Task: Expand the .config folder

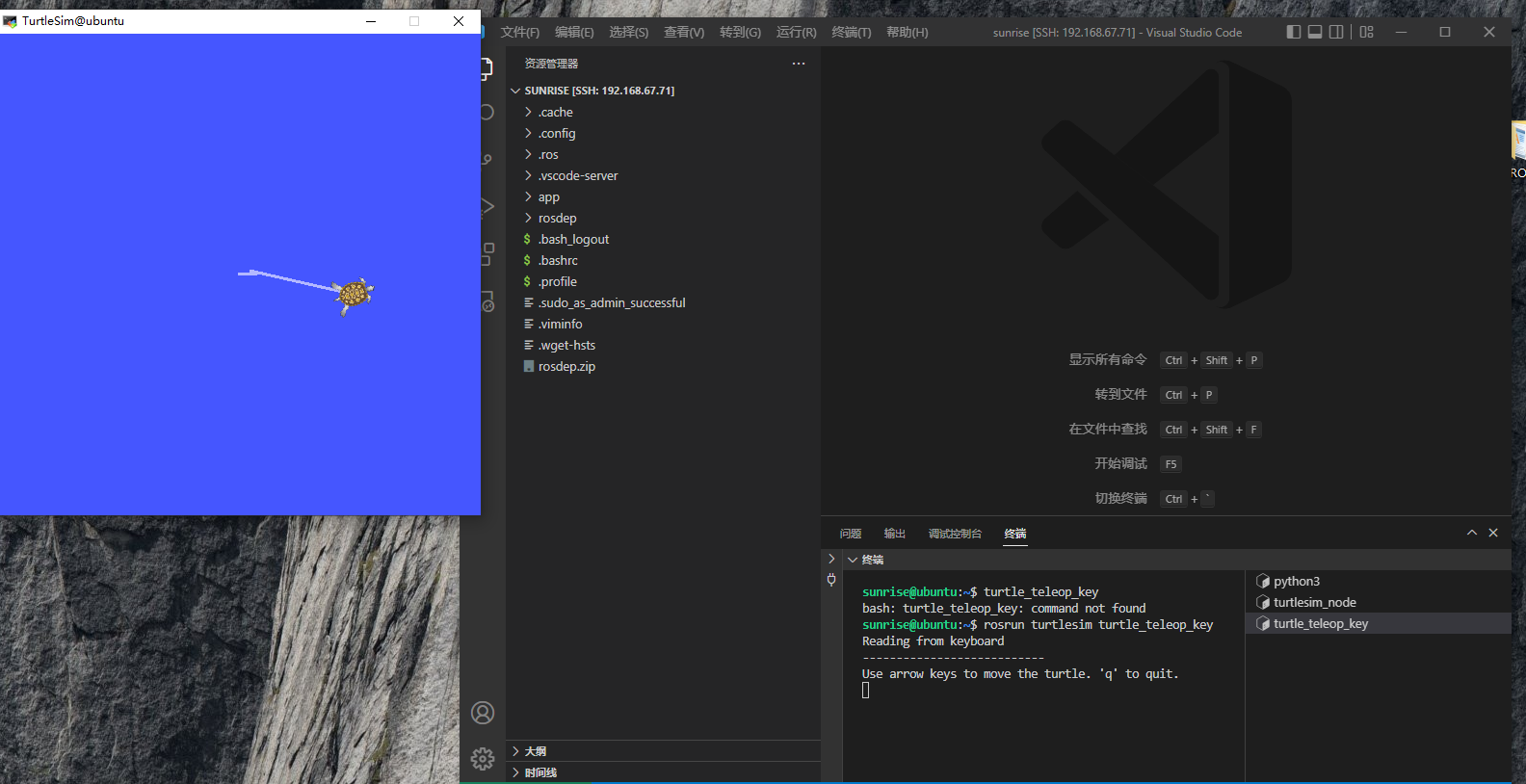Action: pyautogui.click(x=528, y=133)
